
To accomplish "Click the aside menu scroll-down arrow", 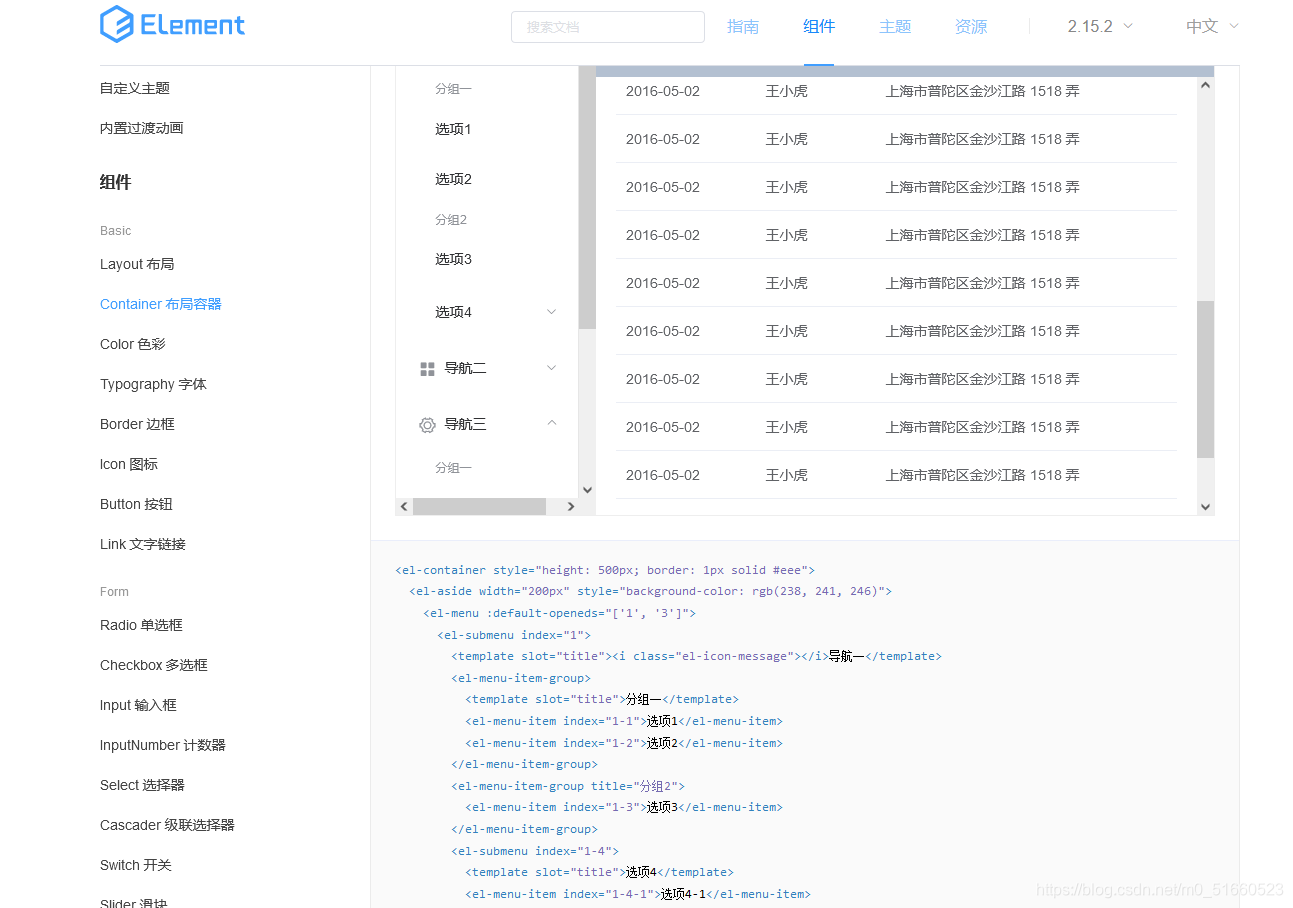I will tap(587, 490).
